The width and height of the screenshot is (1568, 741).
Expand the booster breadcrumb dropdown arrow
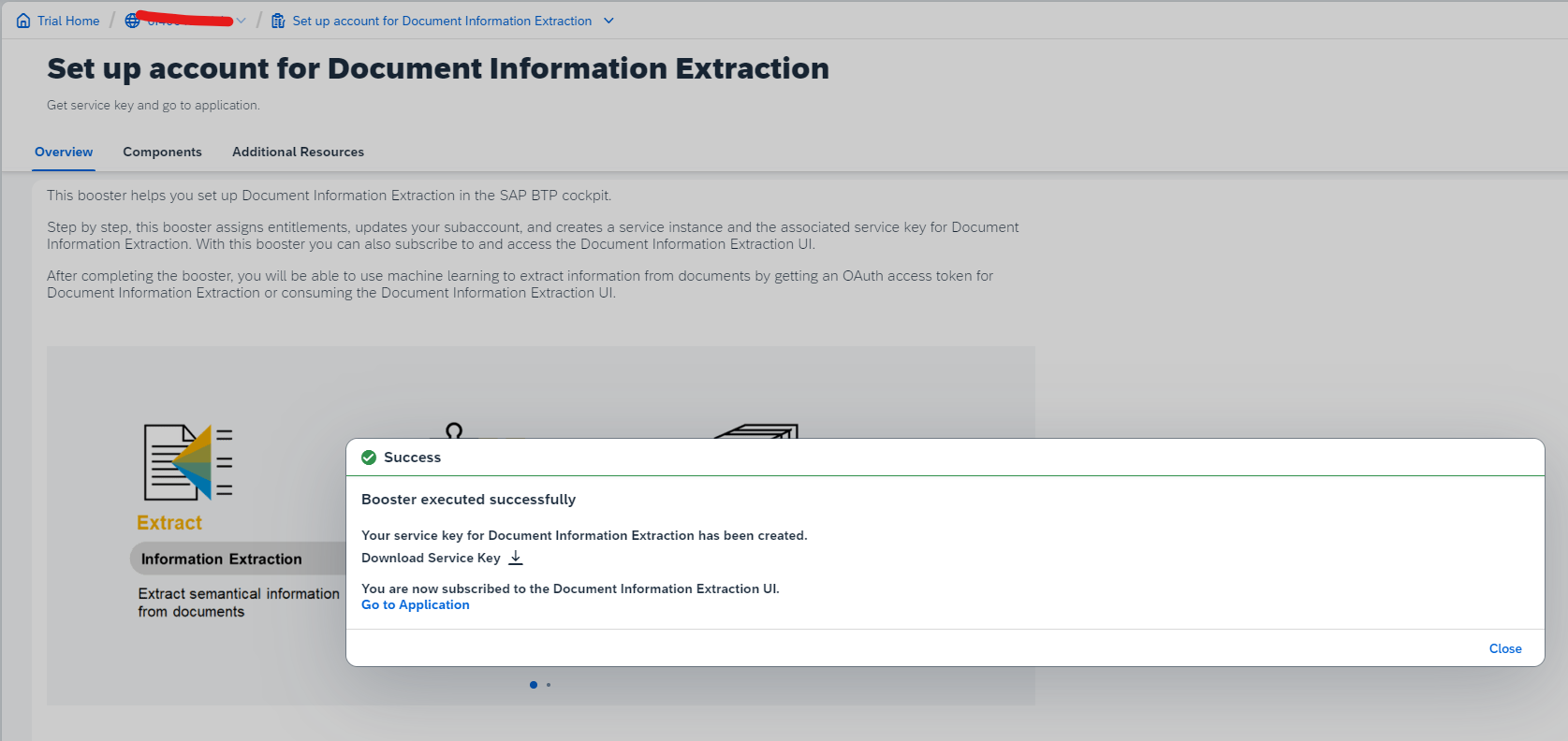608,21
